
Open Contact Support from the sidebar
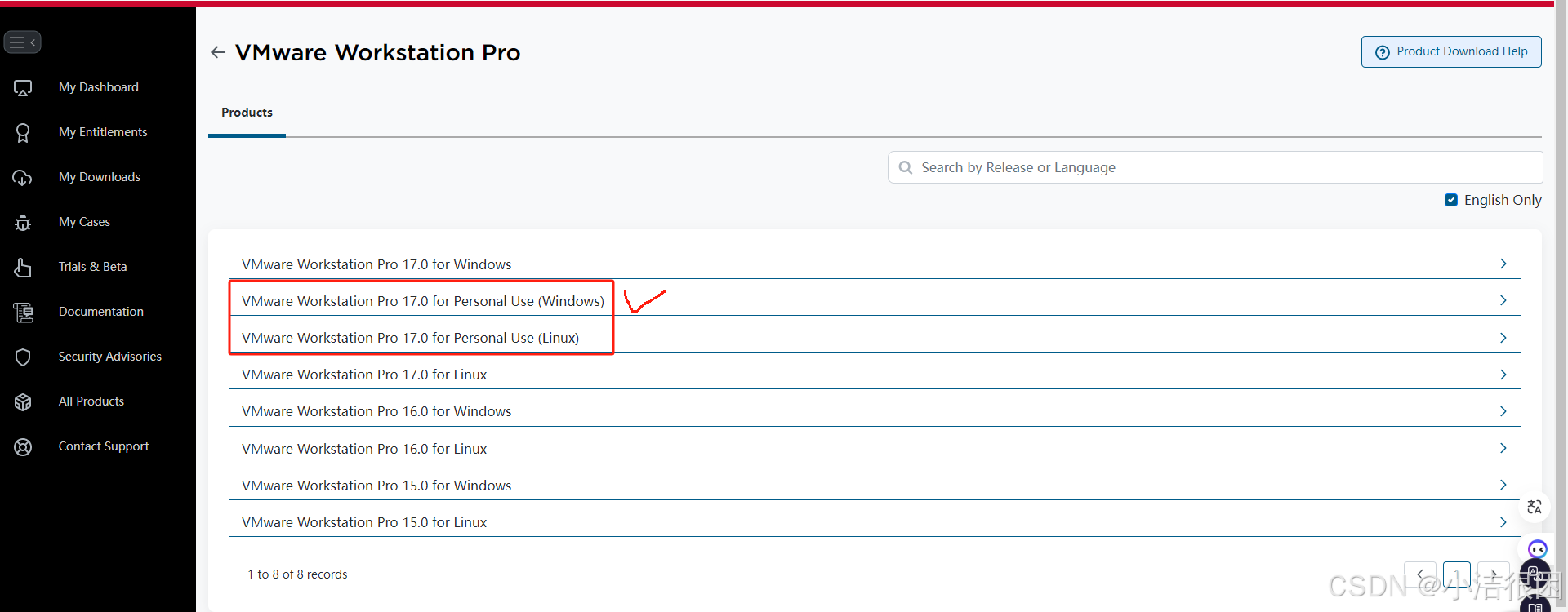(x=104, y=446)
